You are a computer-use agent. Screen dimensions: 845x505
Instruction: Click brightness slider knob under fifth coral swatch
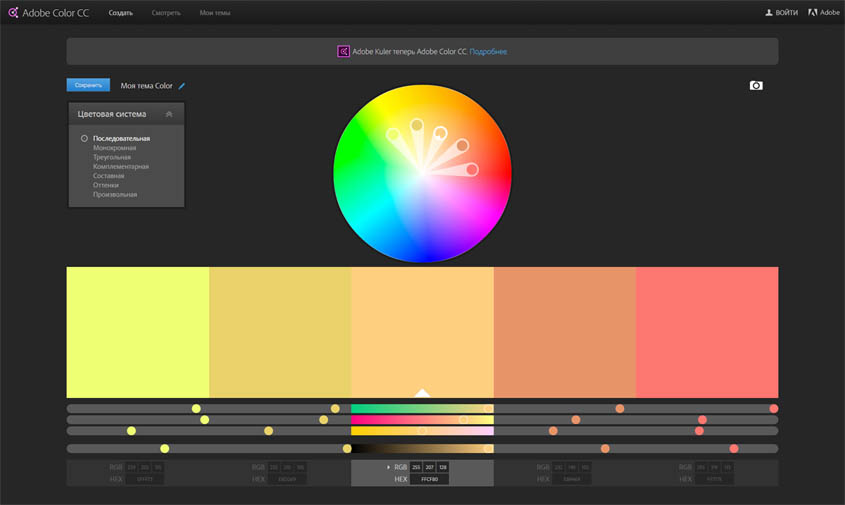tap(734, 448)
